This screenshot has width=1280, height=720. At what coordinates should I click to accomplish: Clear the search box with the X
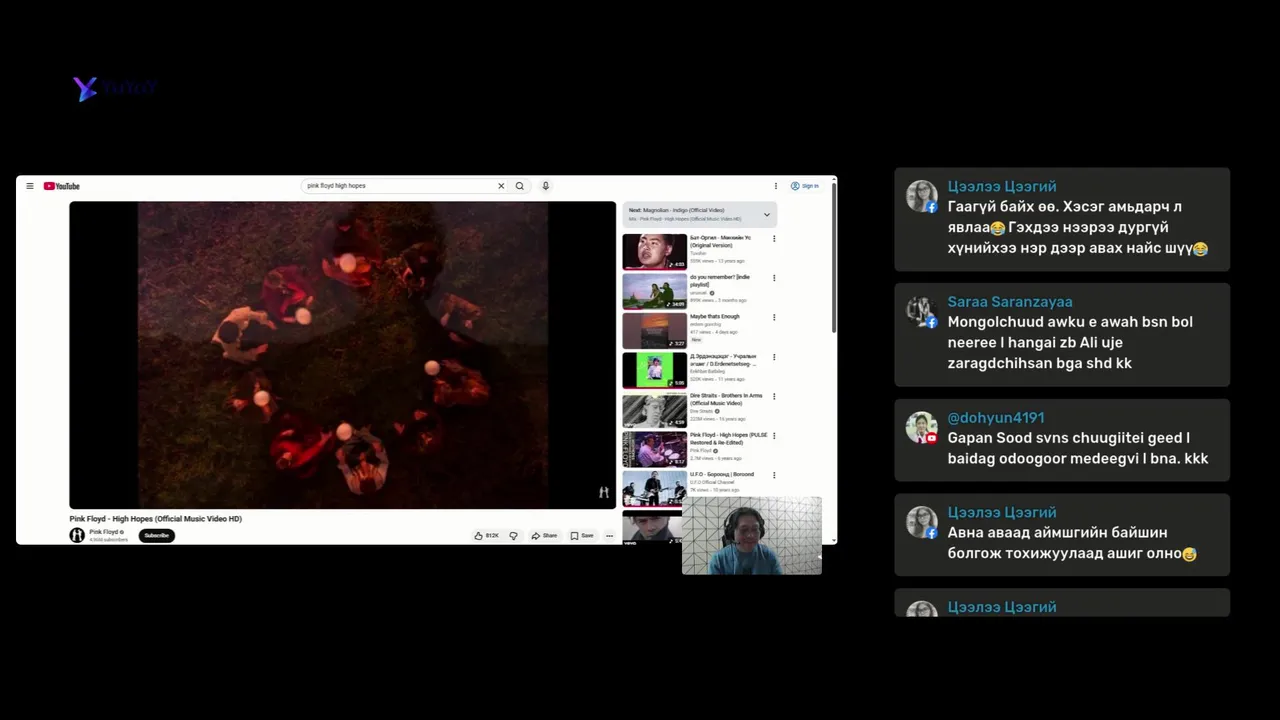click(501, 186)
